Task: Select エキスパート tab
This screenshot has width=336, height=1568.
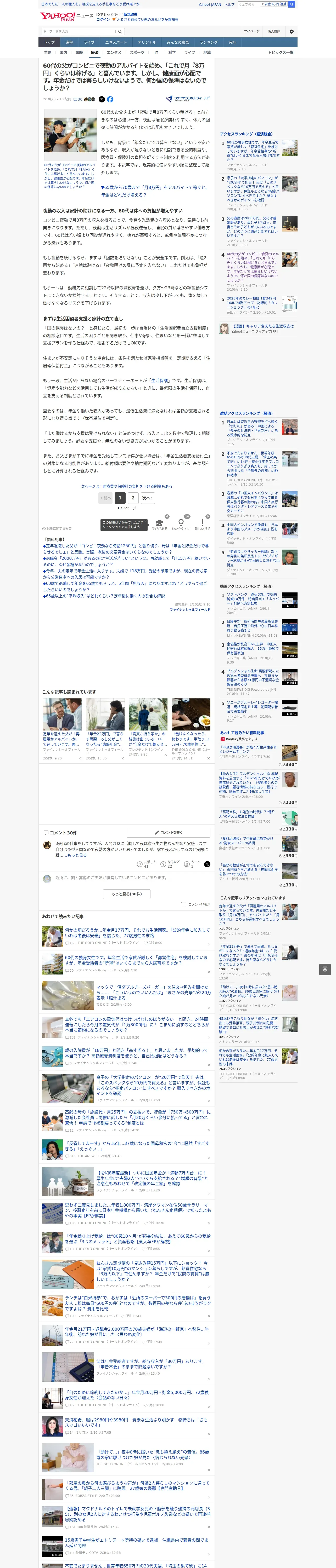Action: [x=116, y=43]
